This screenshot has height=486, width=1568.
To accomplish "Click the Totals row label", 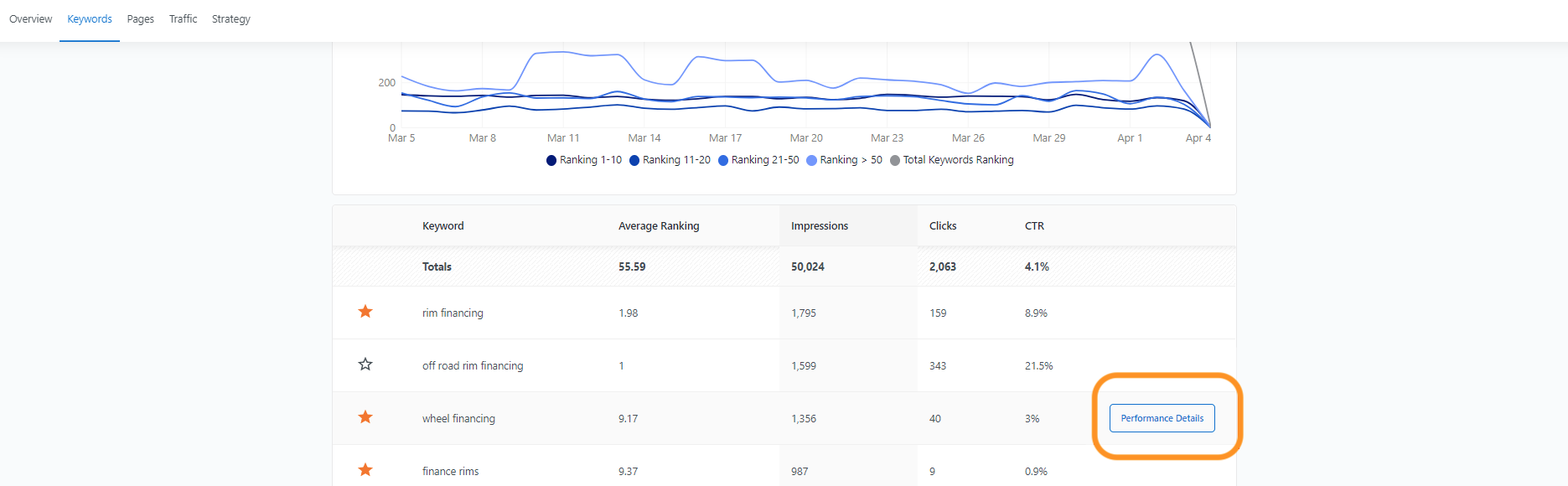I will [437, 267].
